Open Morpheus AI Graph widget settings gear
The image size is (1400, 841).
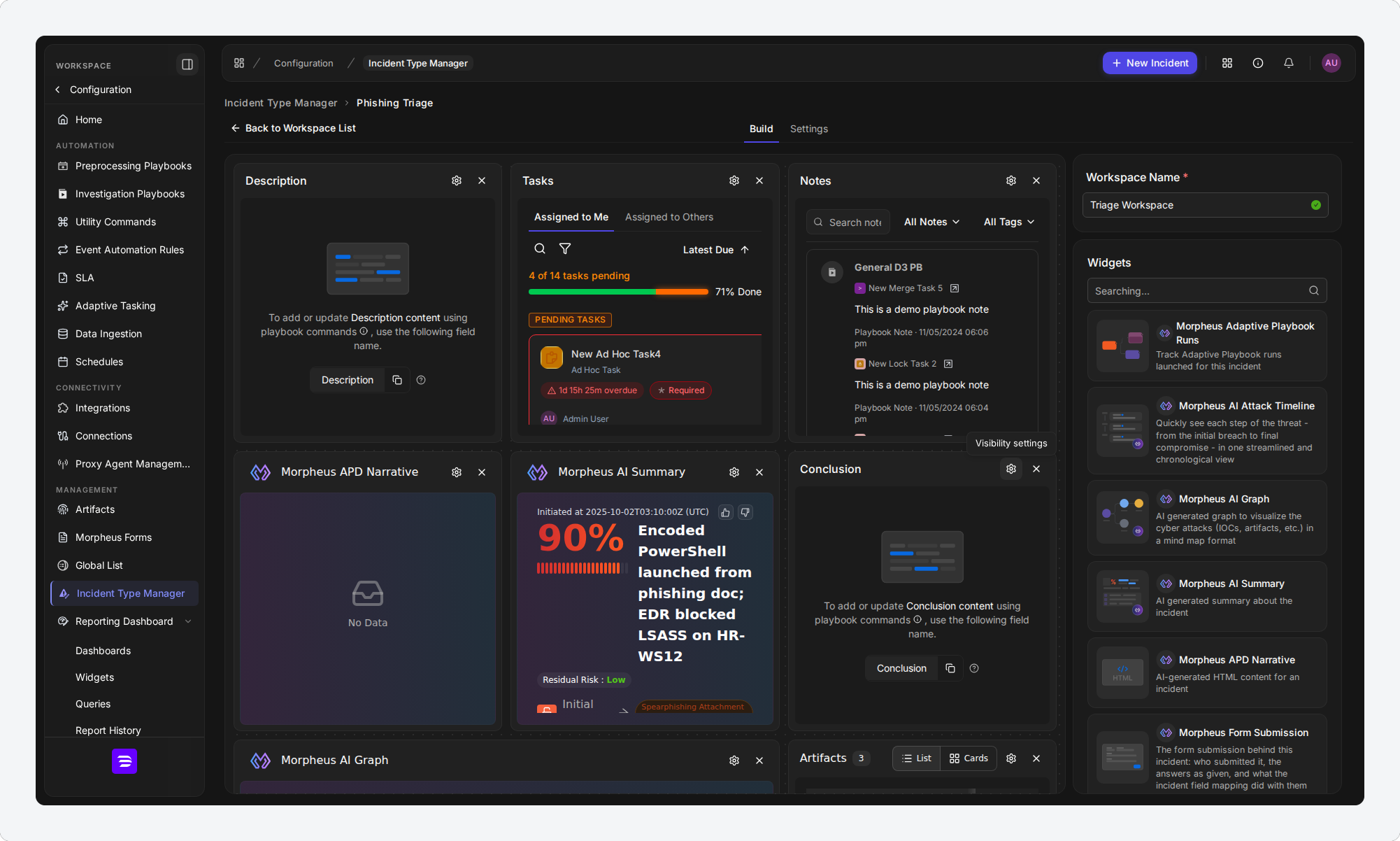coord(734,761)
